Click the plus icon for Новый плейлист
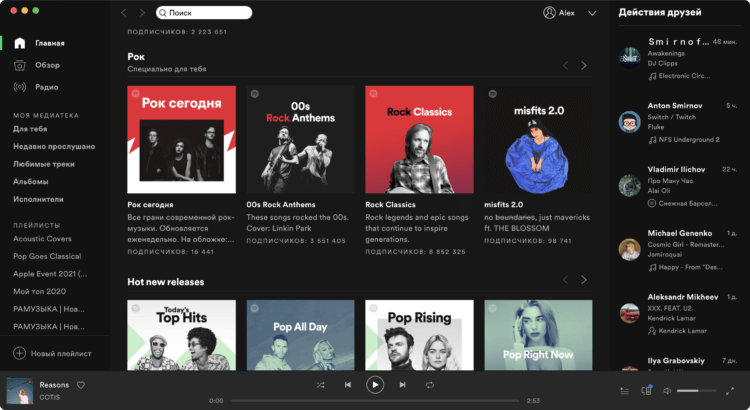This screenshot has width=750, height=410. point(19,354)
